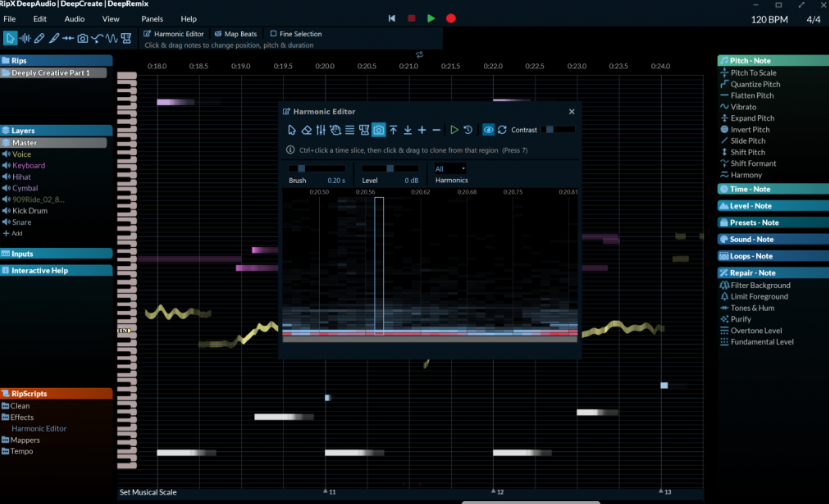
Task: Open the Panels menu
Action: click(x=152, y=19)
